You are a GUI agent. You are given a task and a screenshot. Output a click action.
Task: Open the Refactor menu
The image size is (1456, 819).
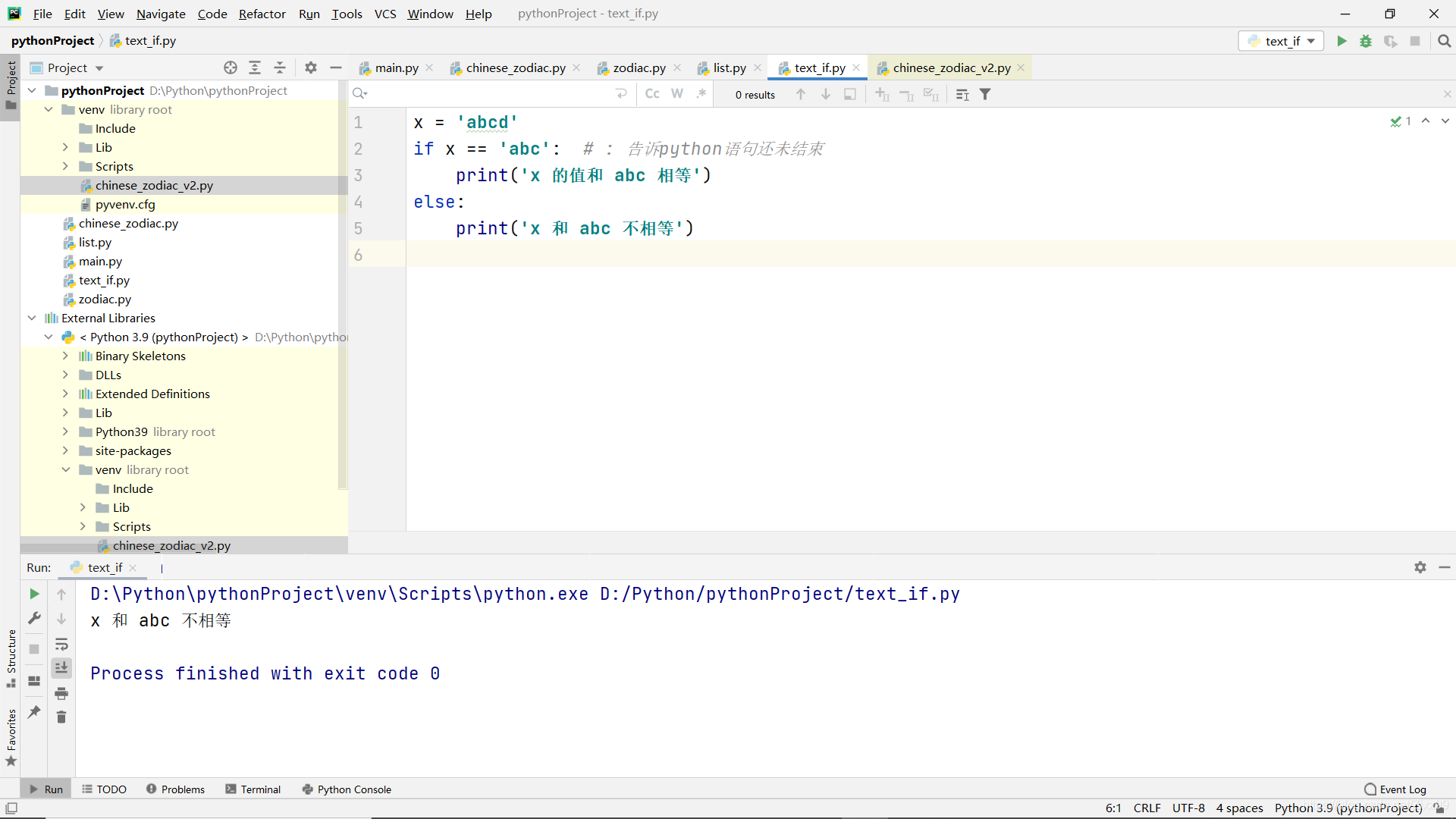(x=262, y=14)
